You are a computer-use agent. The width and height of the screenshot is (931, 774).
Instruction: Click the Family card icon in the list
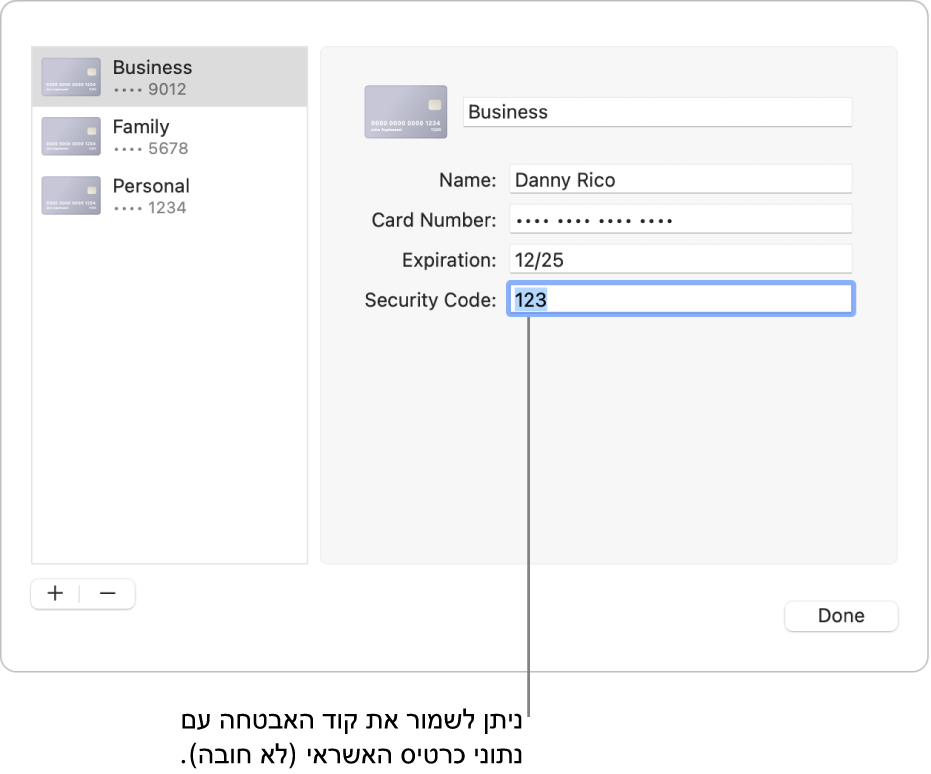coord(71,137)
